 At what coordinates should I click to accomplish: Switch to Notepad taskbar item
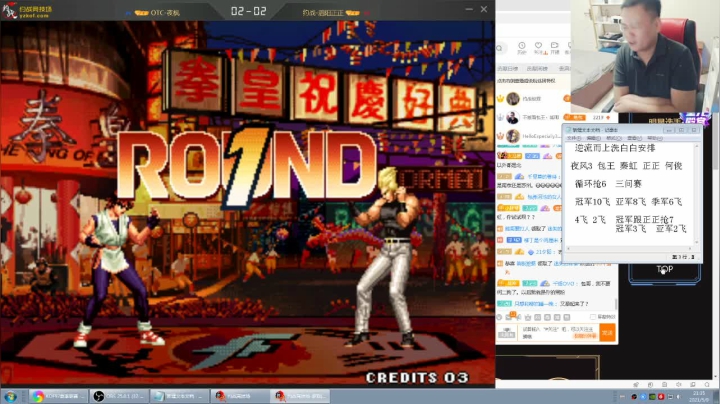click(x=180, y=396)
